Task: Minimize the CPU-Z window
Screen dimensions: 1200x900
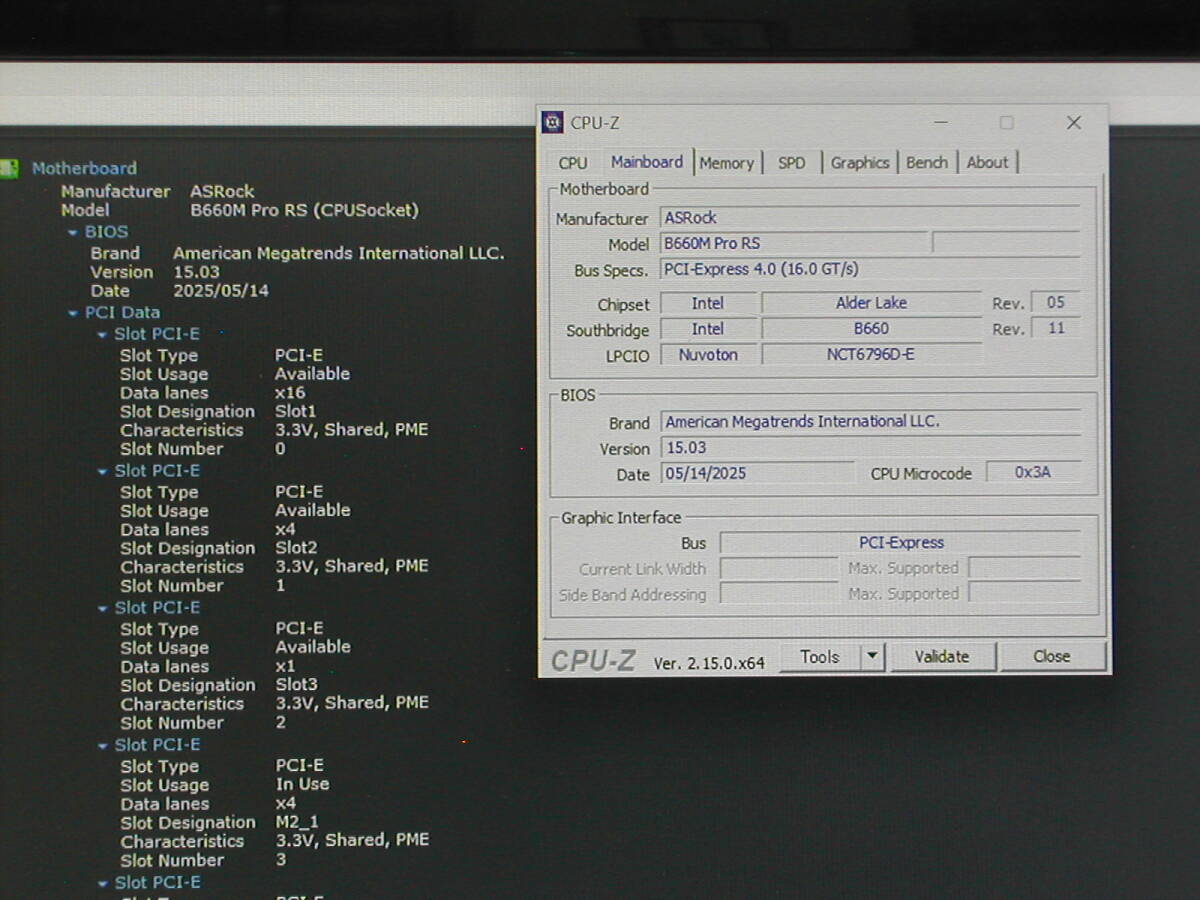Action: coord(941,123)
